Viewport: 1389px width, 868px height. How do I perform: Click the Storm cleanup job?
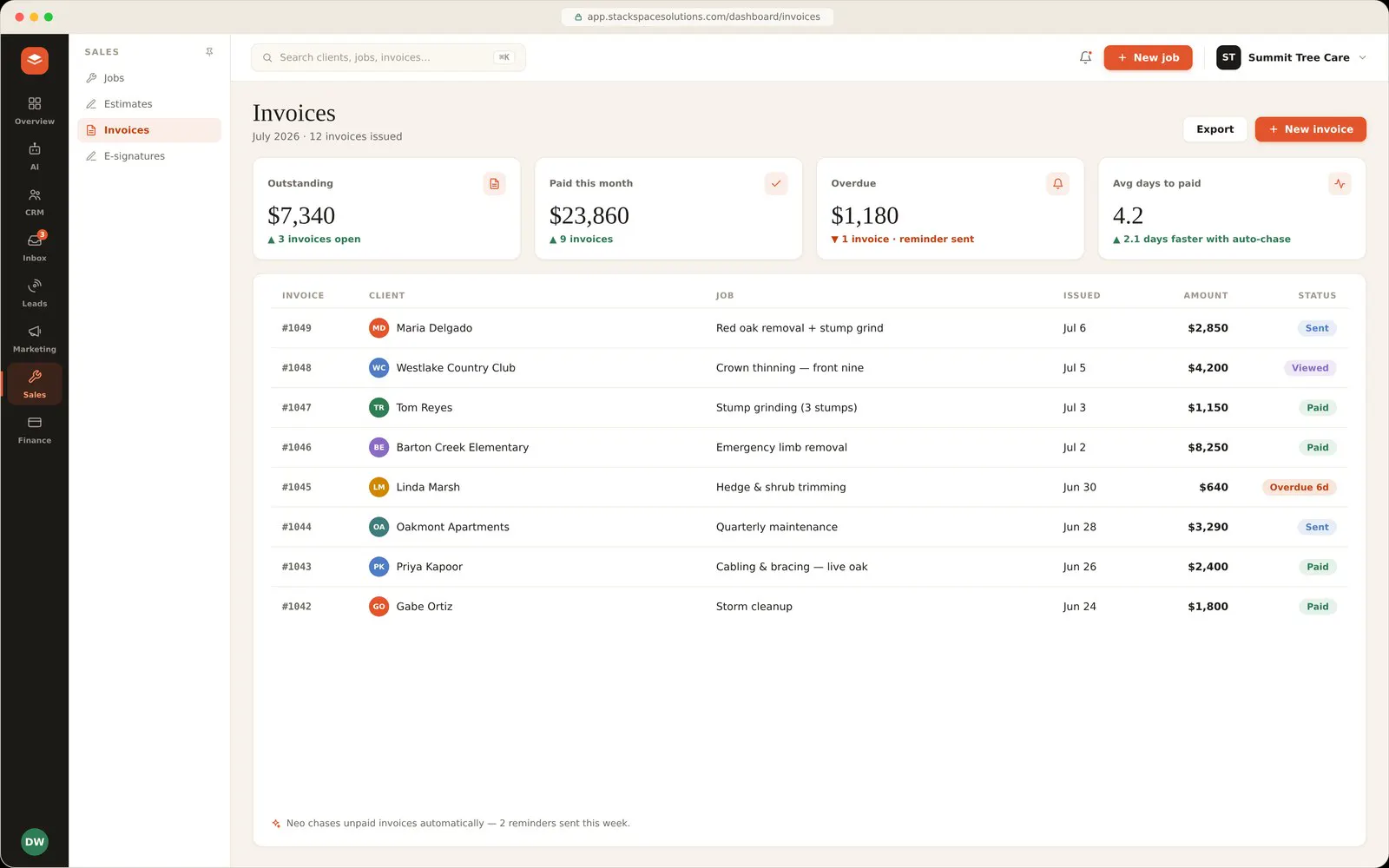point(754,607)
